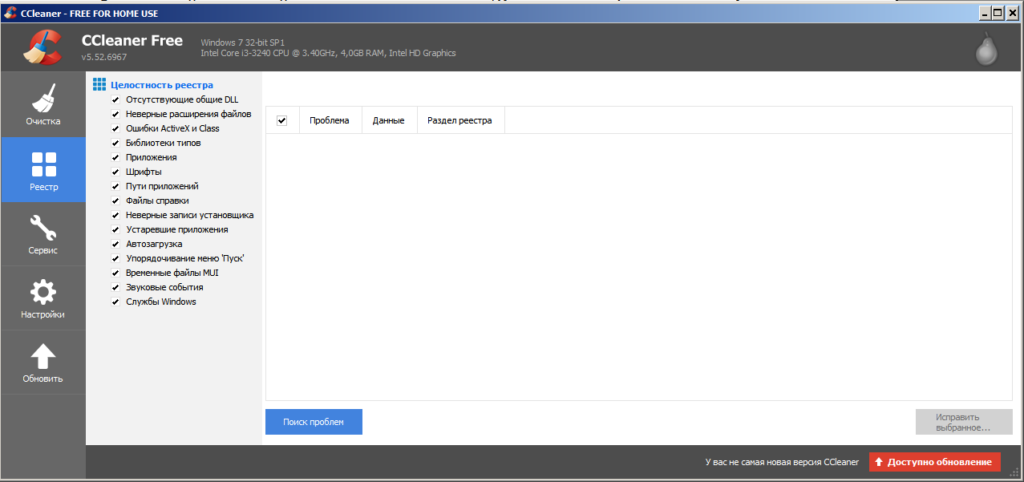
Task: Toggle the select-all checkbox in table header
Action: [x=282, y=121]
